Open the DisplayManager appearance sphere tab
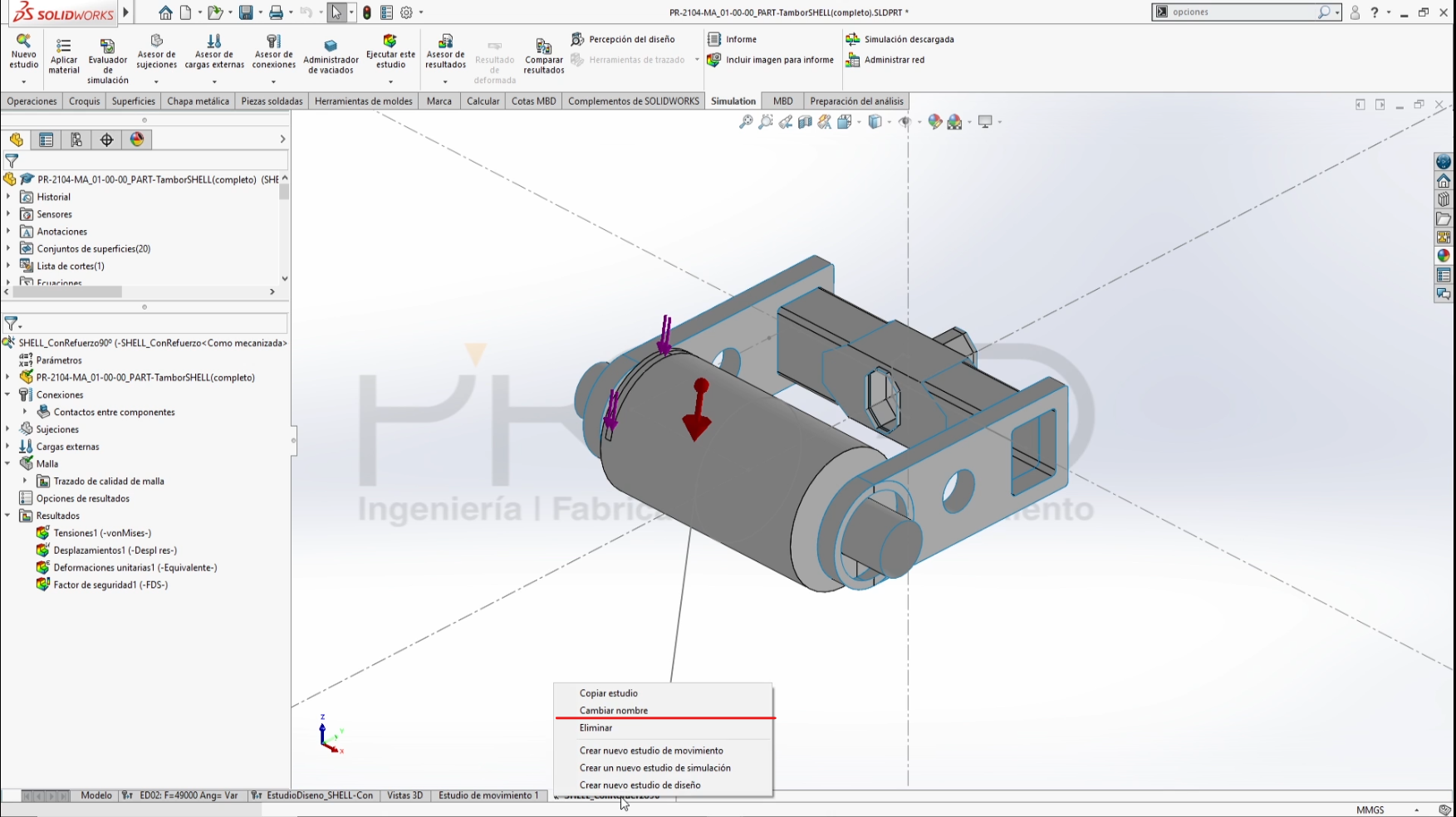 point(137,139)
